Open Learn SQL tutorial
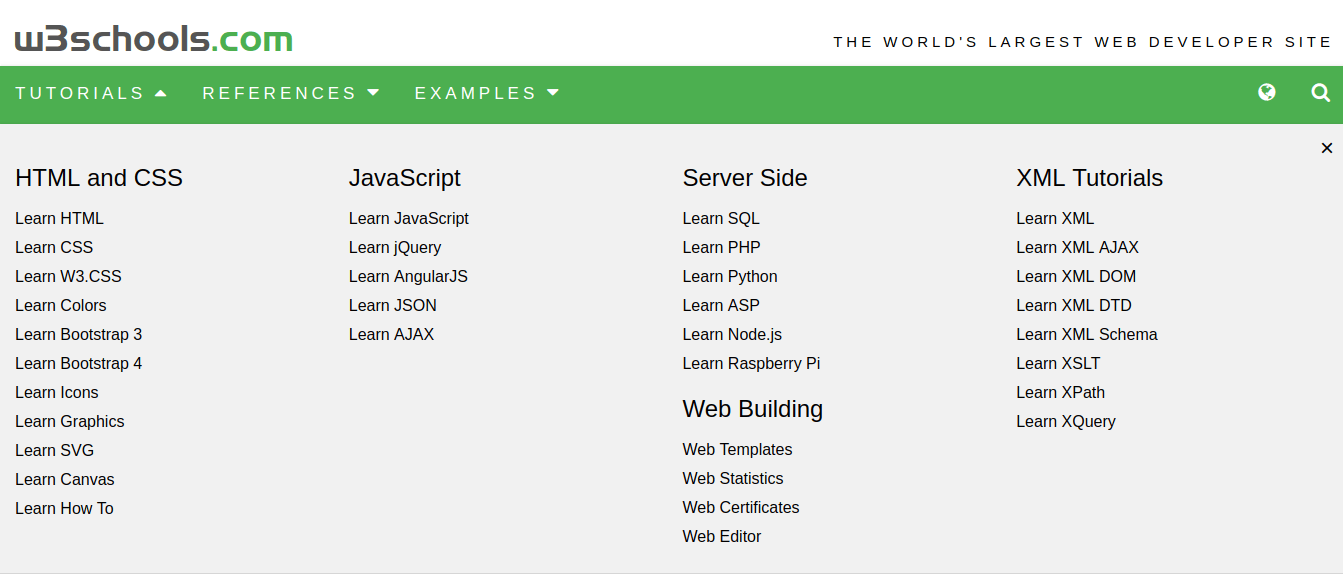This screenshot has height=574, width=1343. click(721, 218)
